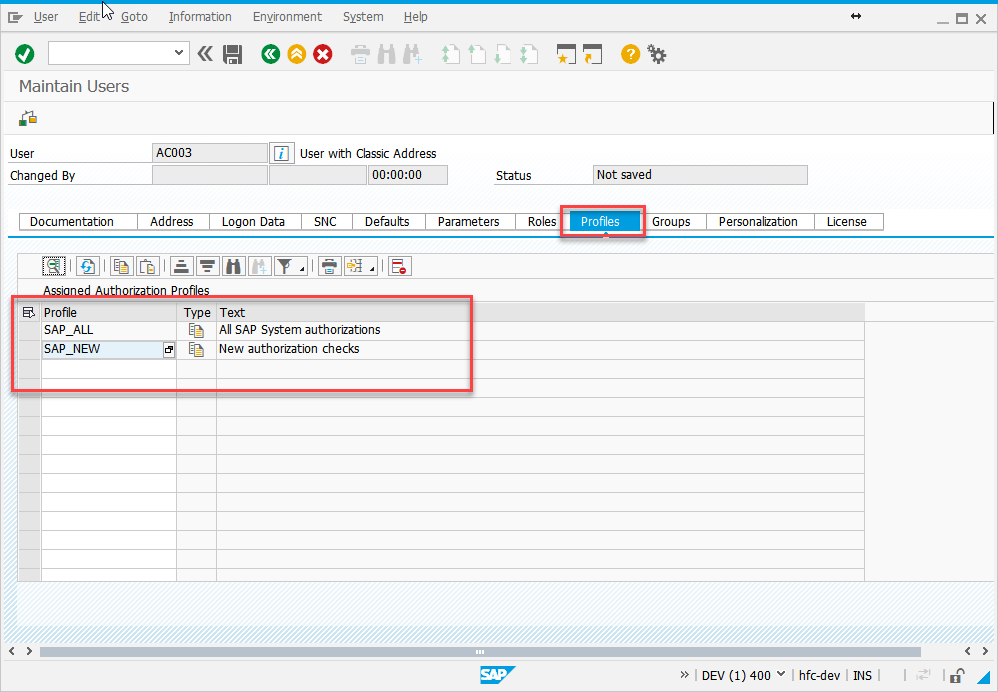Open the system dropdown DEV (1) 400

(x=743, y=675)
